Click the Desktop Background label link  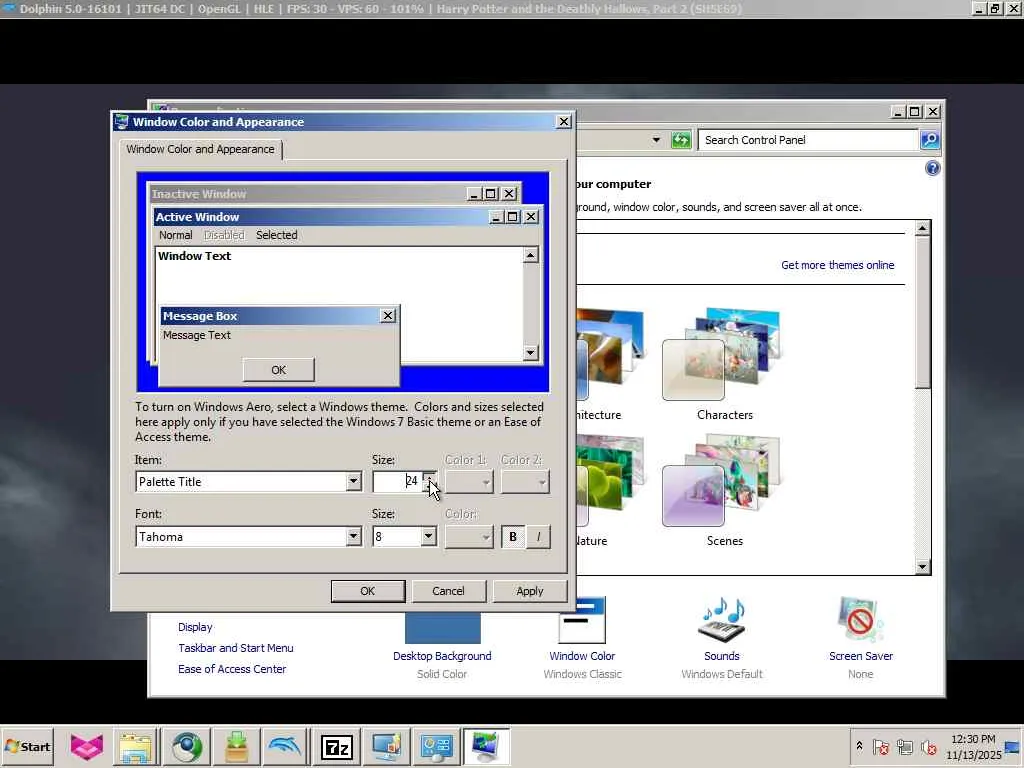442,656
